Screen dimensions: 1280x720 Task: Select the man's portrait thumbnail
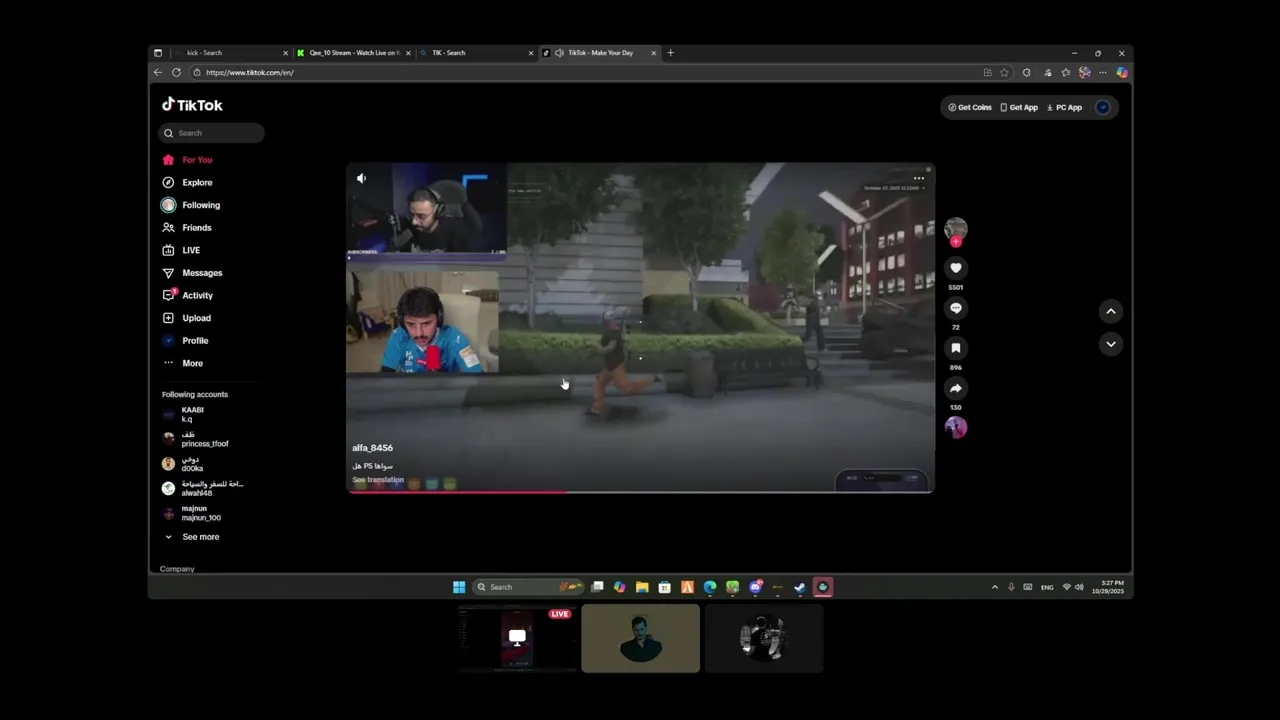[640, 638]
